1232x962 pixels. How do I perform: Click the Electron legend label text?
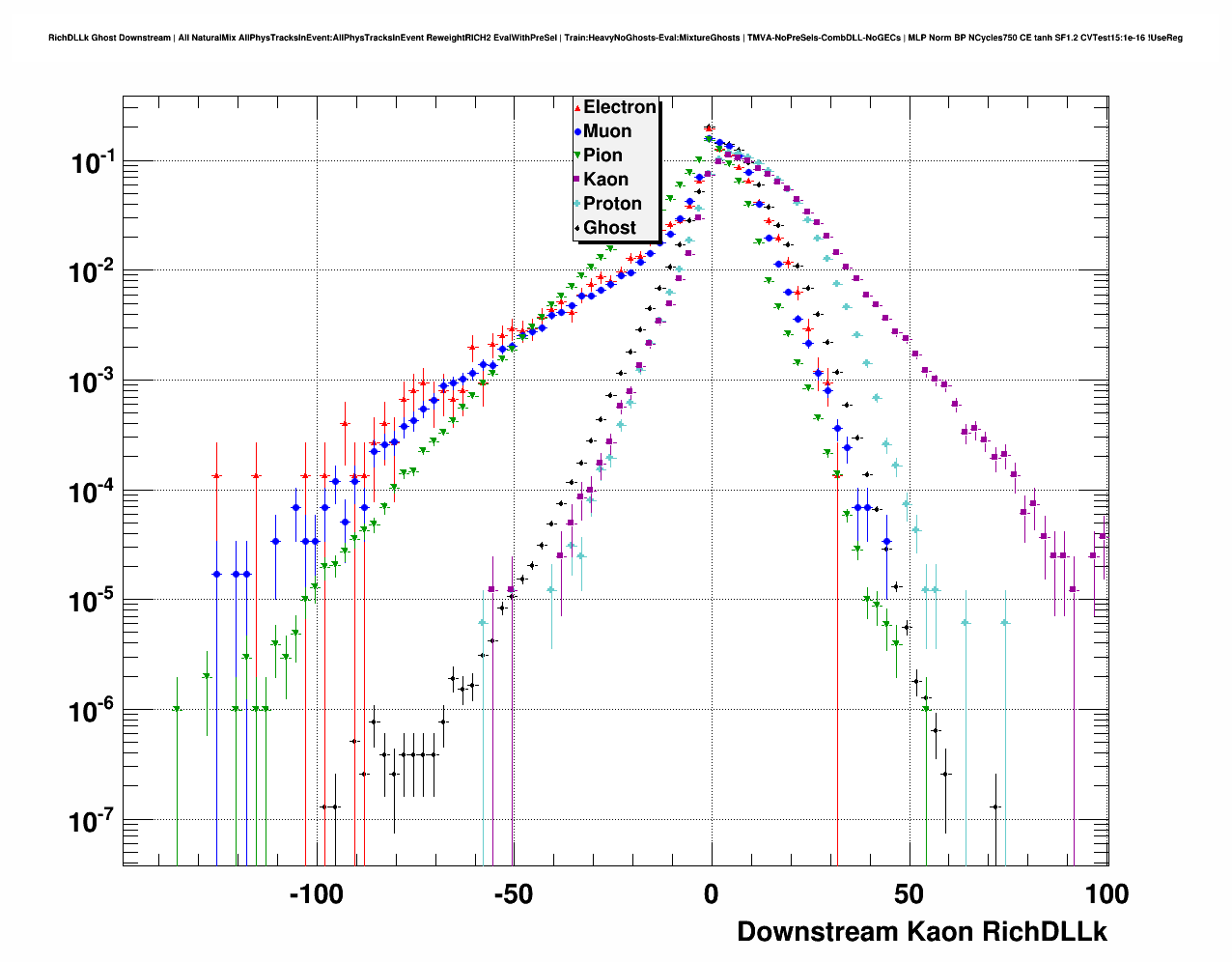click(x=620, y=107)
